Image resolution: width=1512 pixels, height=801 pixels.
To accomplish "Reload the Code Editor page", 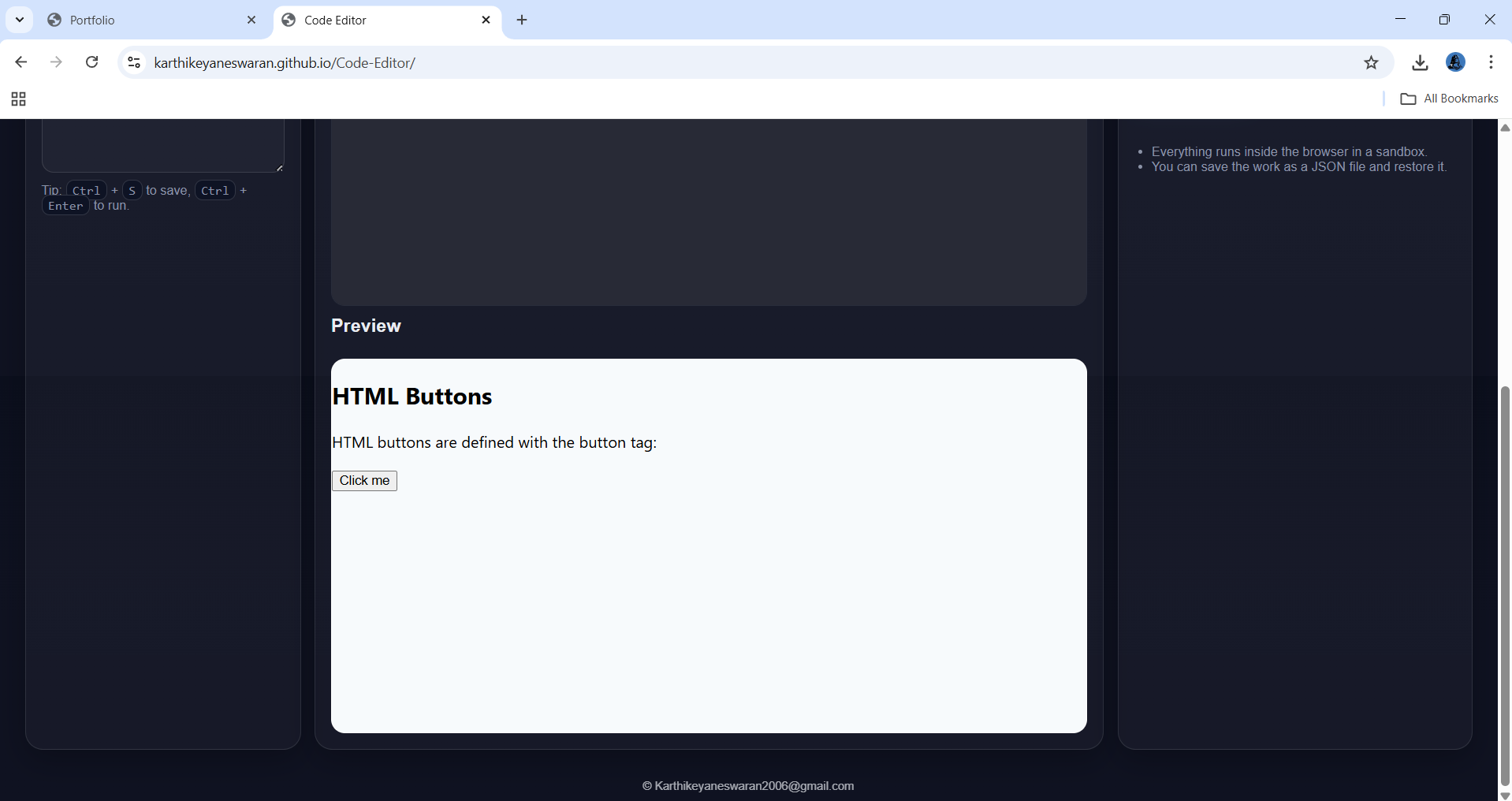I will pos(92,62).
